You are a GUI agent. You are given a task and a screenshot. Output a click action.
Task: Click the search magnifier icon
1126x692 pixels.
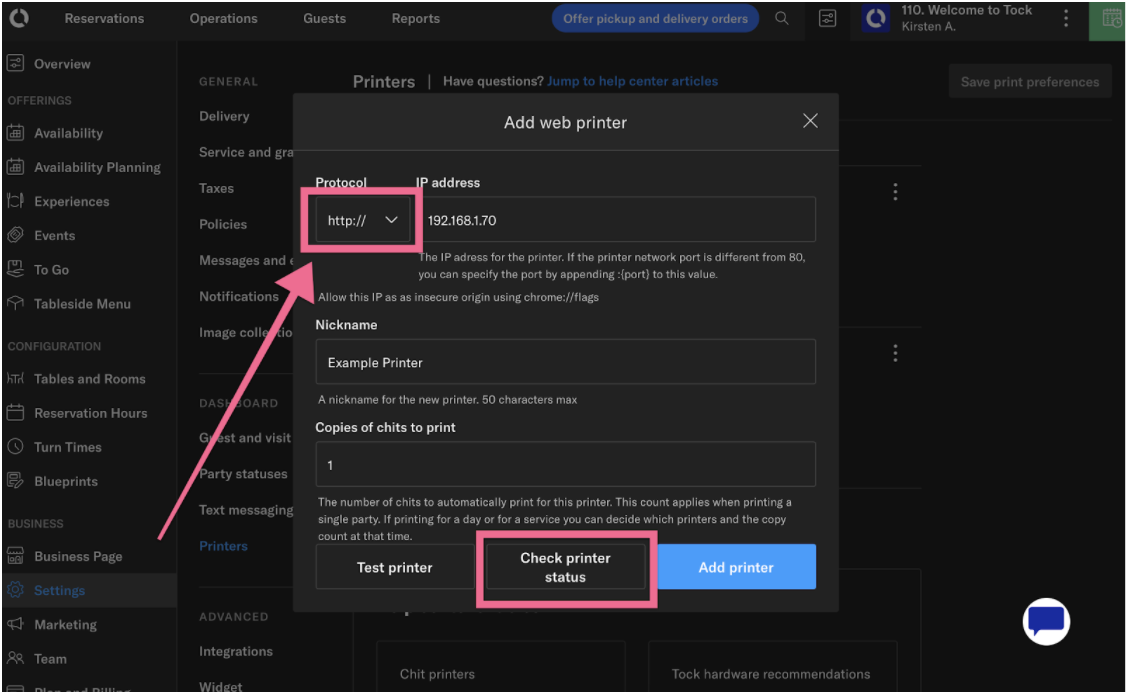coord(782,19)
